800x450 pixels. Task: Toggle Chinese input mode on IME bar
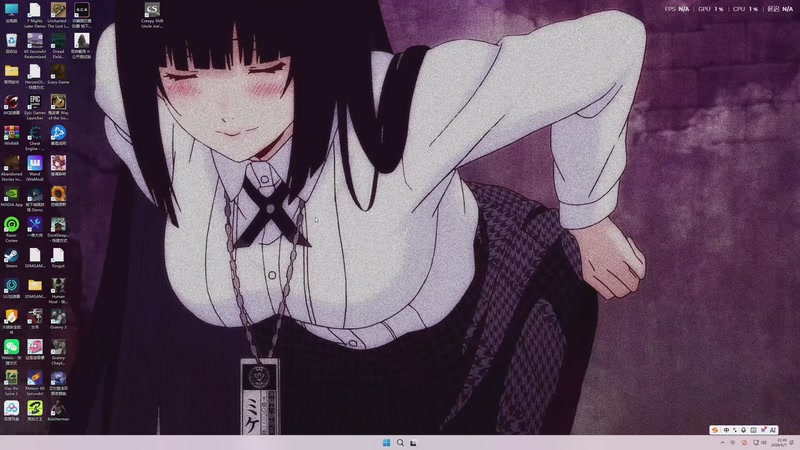point(726,430)
